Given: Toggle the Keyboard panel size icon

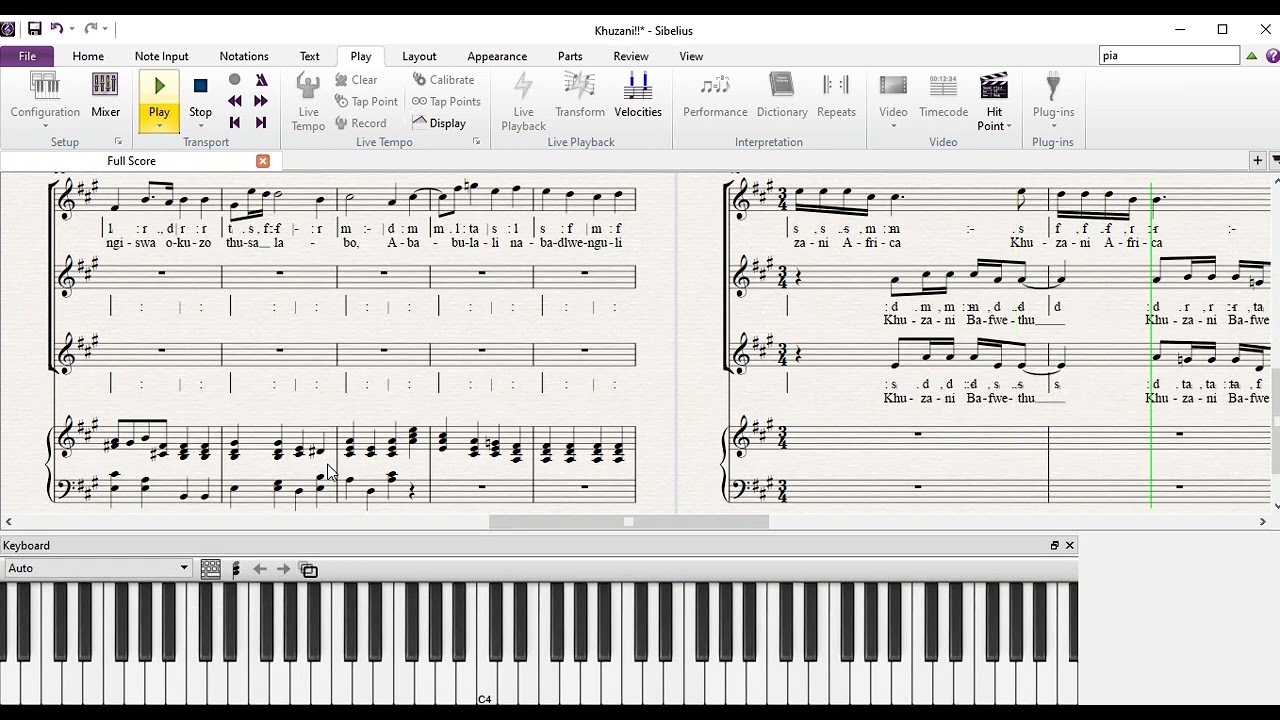Looking at the screenshot, I should click(309, 569).
